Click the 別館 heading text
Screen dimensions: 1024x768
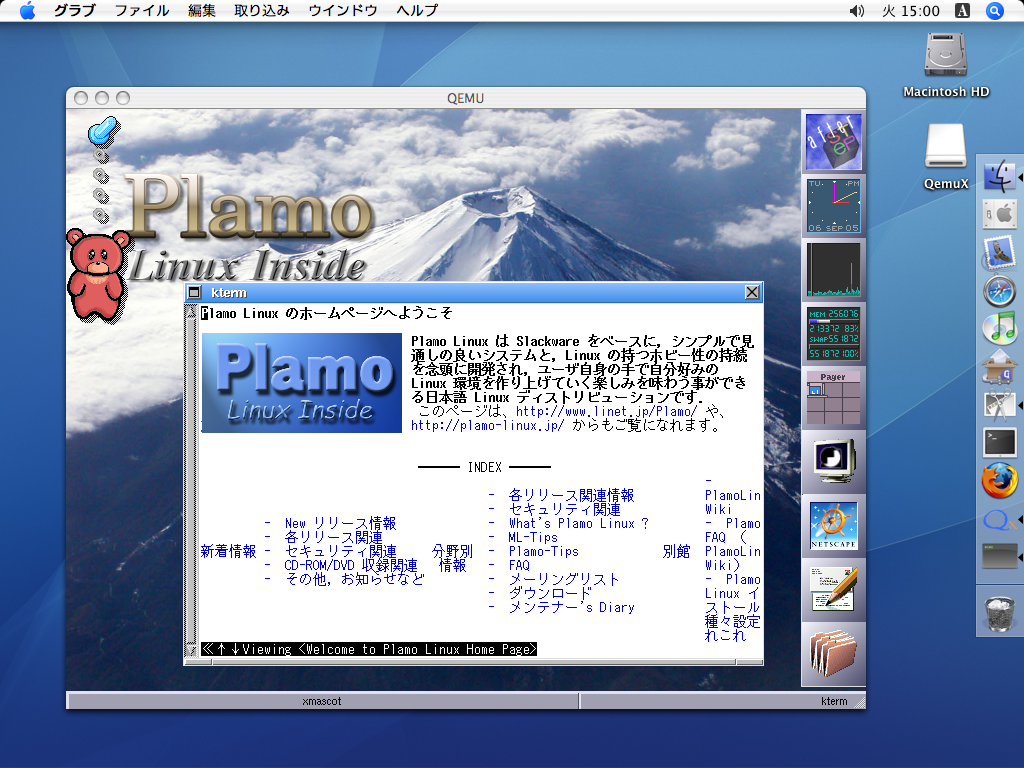point(676,551)
